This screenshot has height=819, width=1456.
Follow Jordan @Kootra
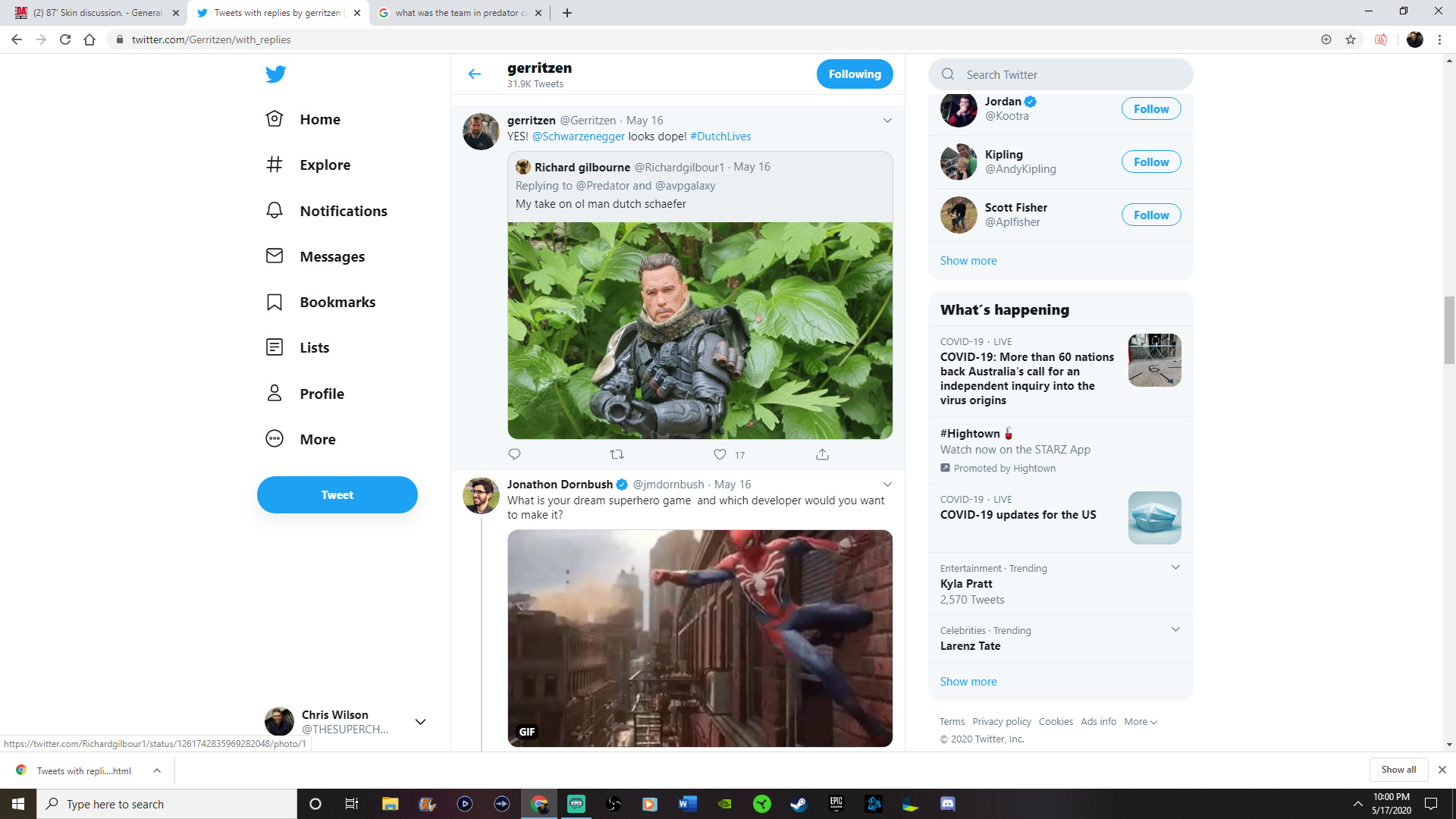pos(1151,109)
